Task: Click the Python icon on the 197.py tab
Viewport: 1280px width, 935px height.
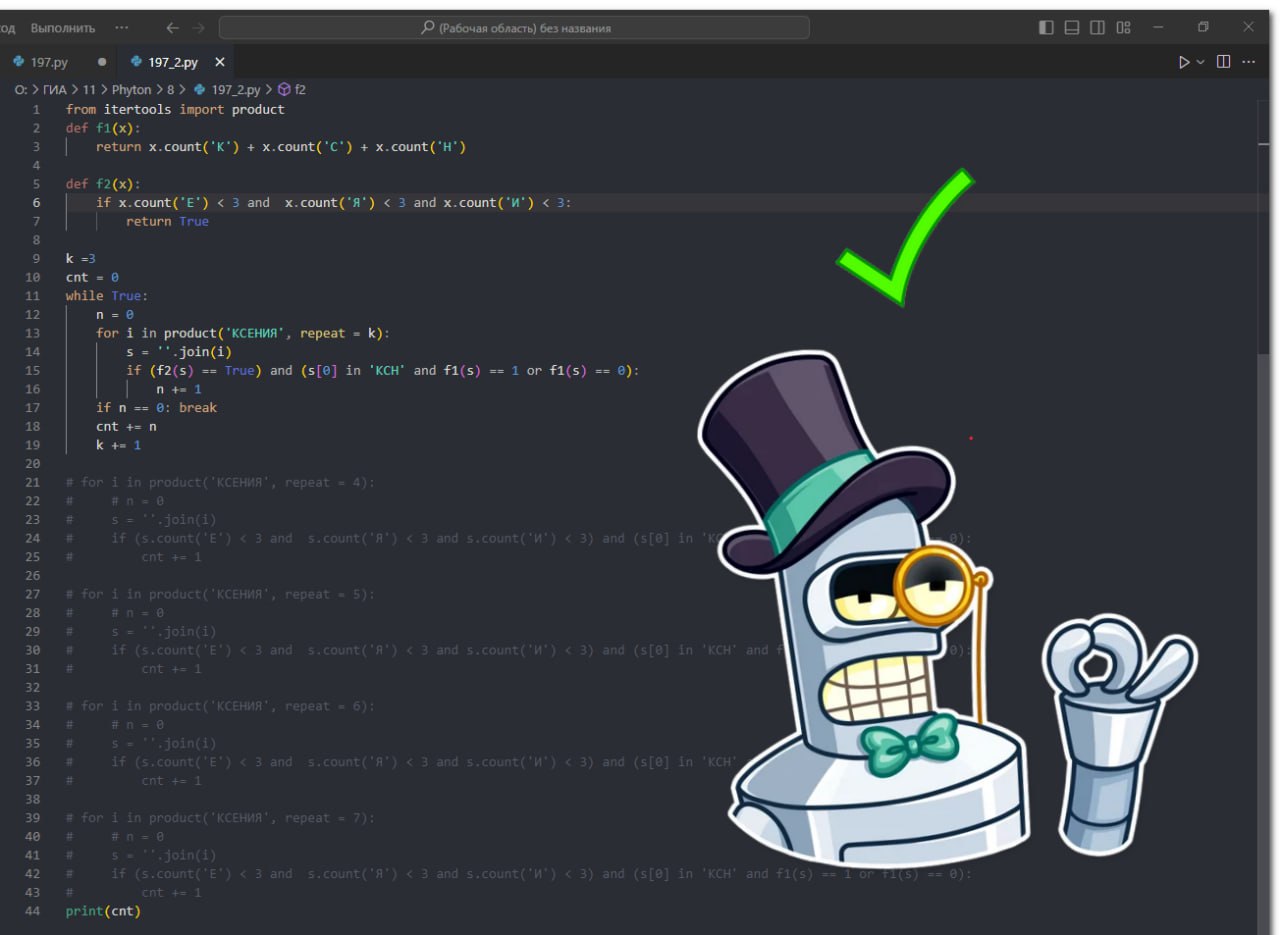Action: (18, 62)
